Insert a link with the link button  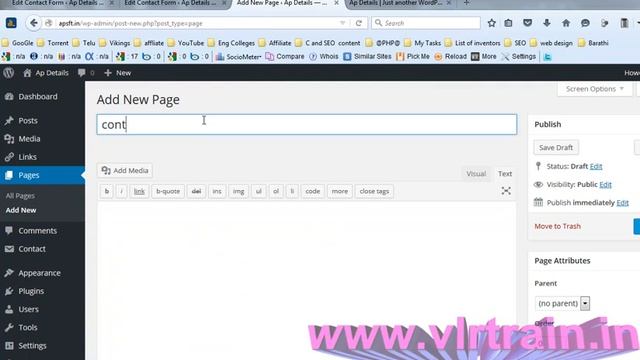pyautogui.click(x=139, y=191)
